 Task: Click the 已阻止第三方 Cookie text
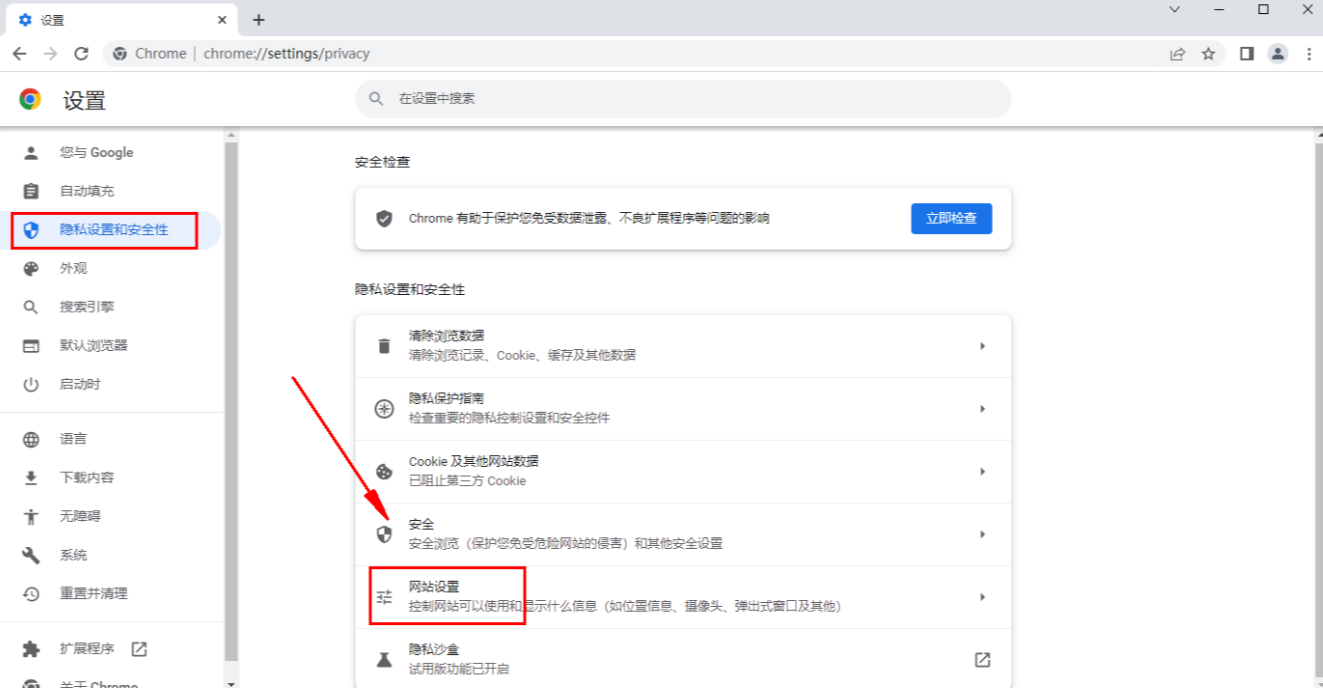467,481
